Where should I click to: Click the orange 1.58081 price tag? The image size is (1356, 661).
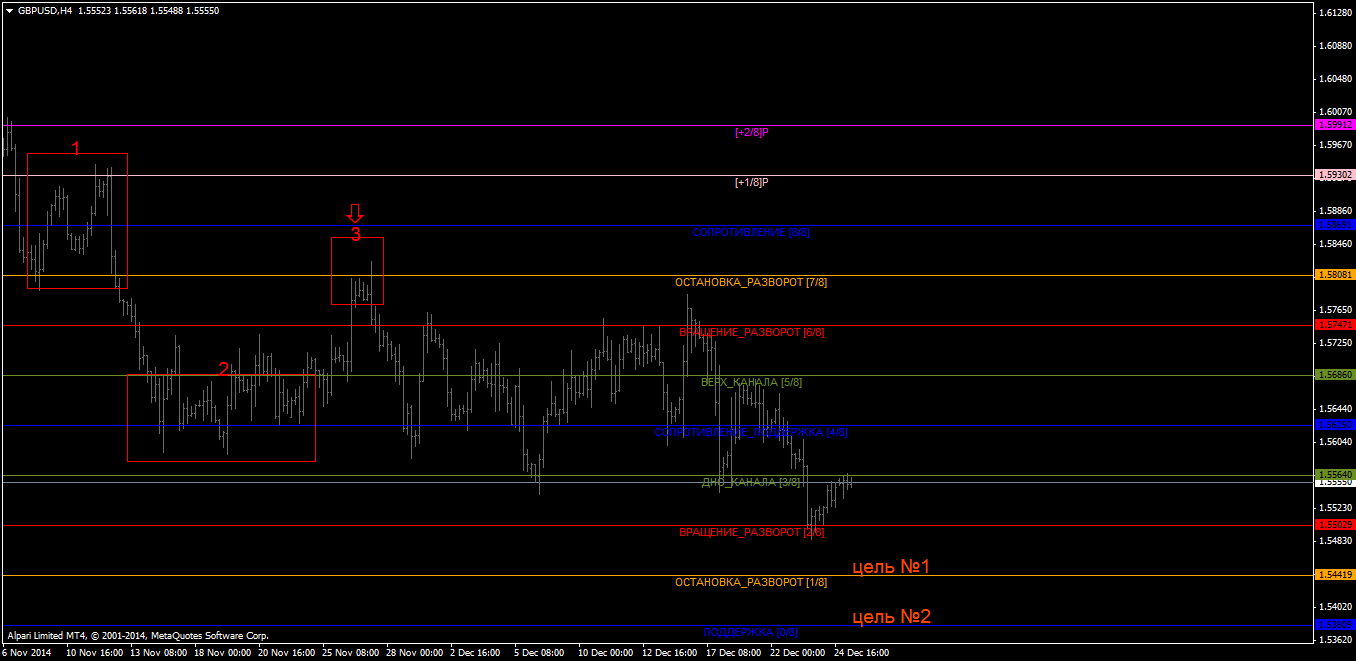point(1335,275)
